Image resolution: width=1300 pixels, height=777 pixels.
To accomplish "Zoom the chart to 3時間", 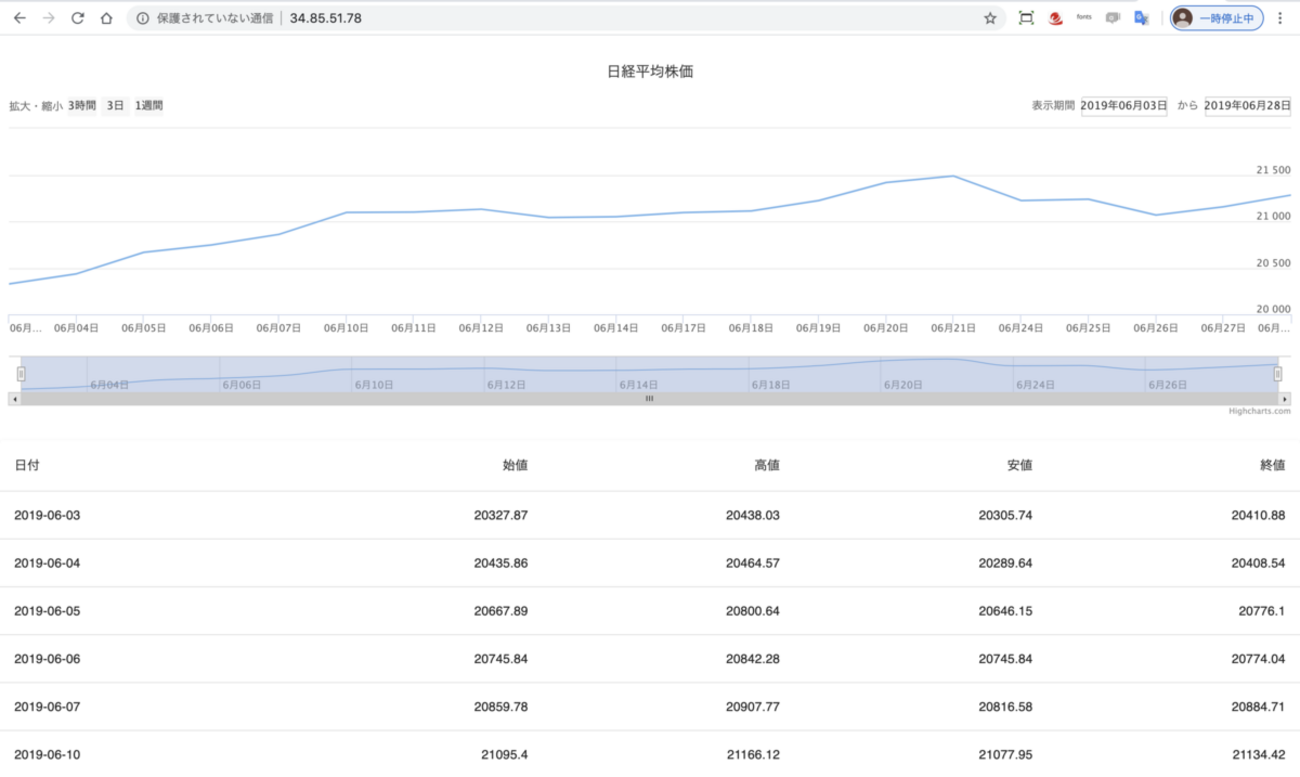I will point(82,106).
